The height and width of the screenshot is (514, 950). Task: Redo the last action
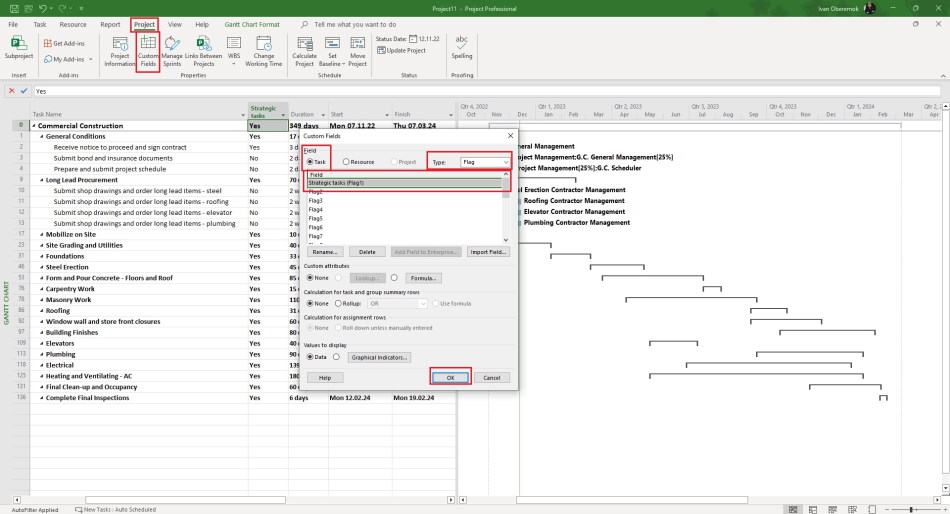(62, 8)
